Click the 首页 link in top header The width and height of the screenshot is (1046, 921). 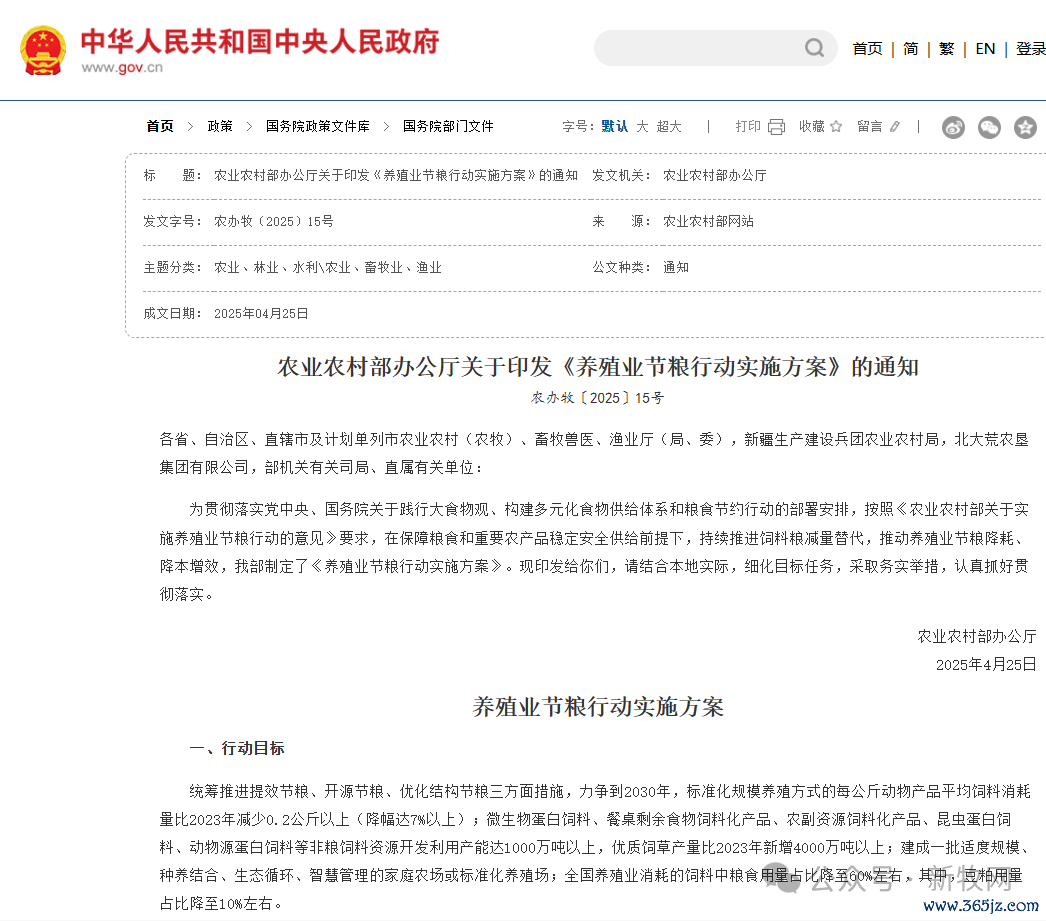pos(867,48)
